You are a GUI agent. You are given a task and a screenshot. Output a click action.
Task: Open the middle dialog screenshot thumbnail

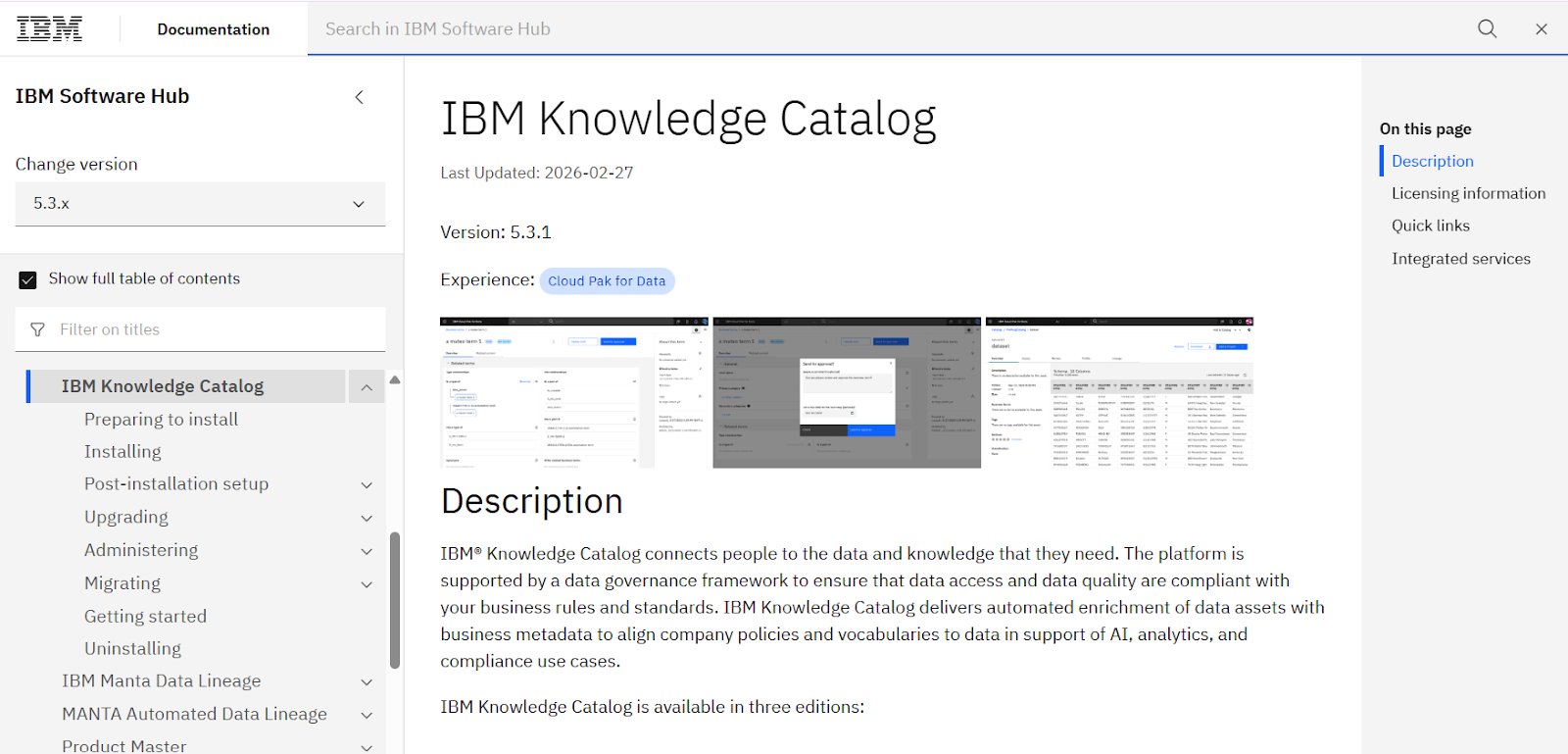click(x=847, y=392)
